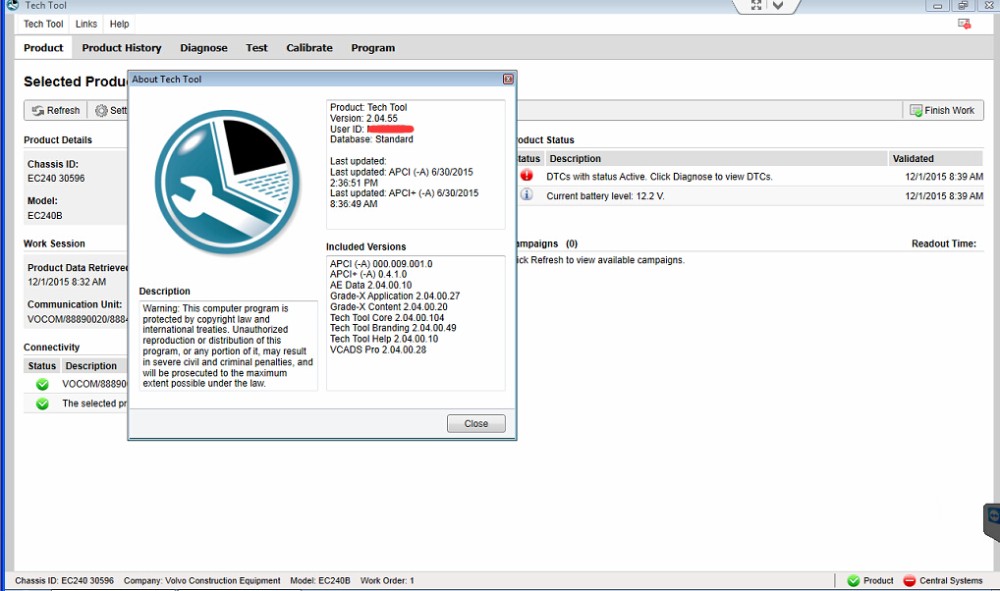The width and height of the screenshot is (1000, 591).
Task: Click the Tech Tool app icon in title bar
Action: point(11,4)
